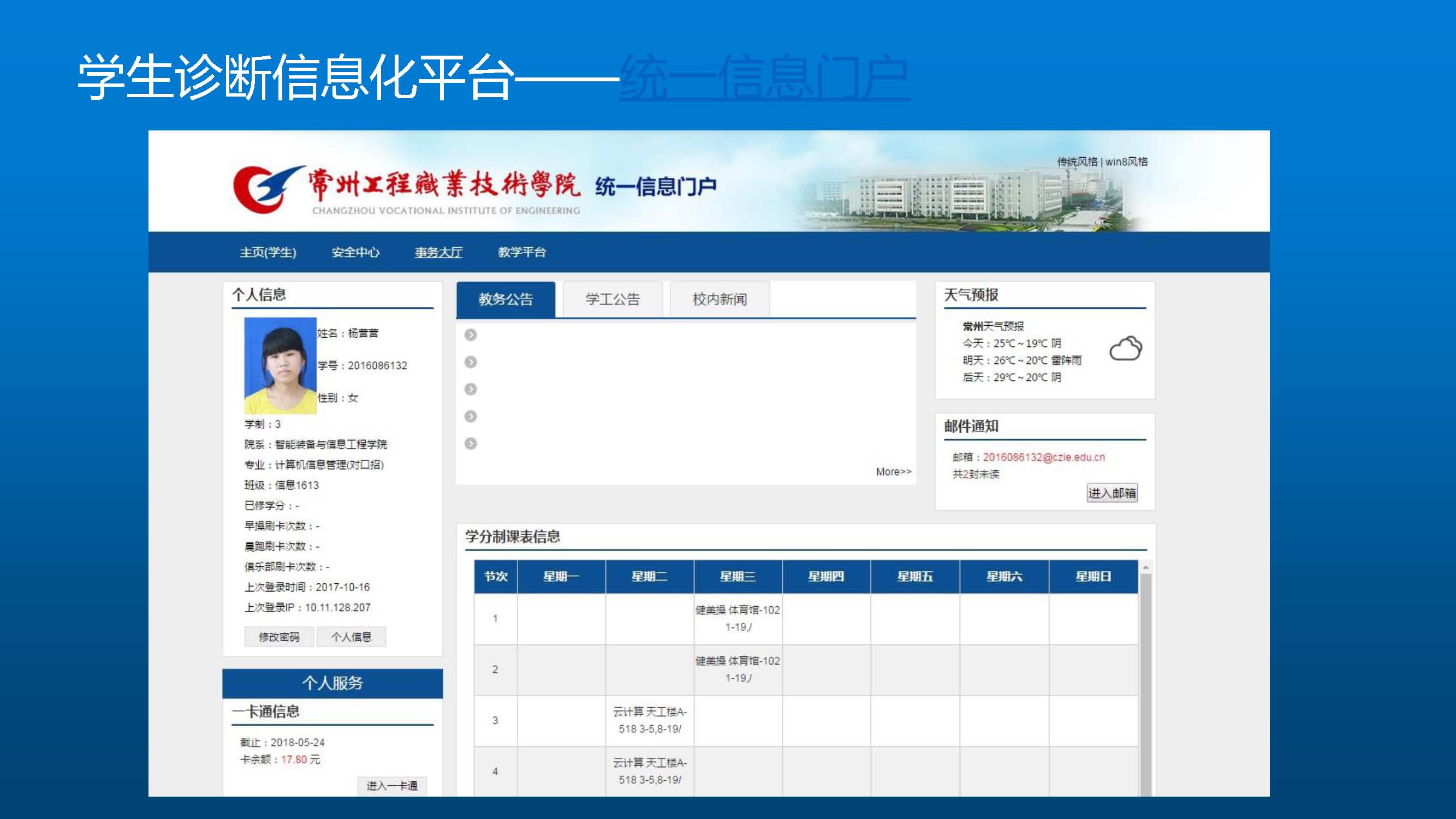
Task: Open 教学平台 navigation item
Action: (522, 253)
